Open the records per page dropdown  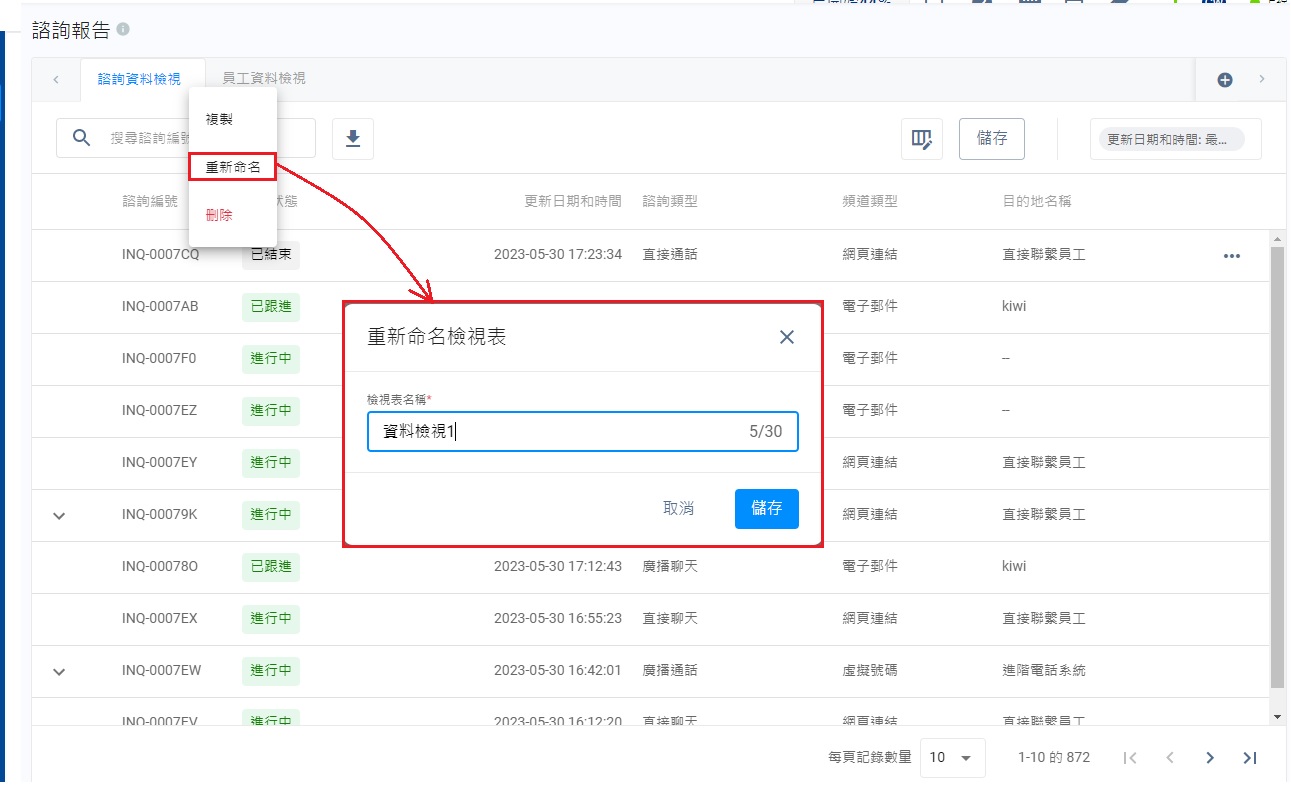click(x=951, y=758)
